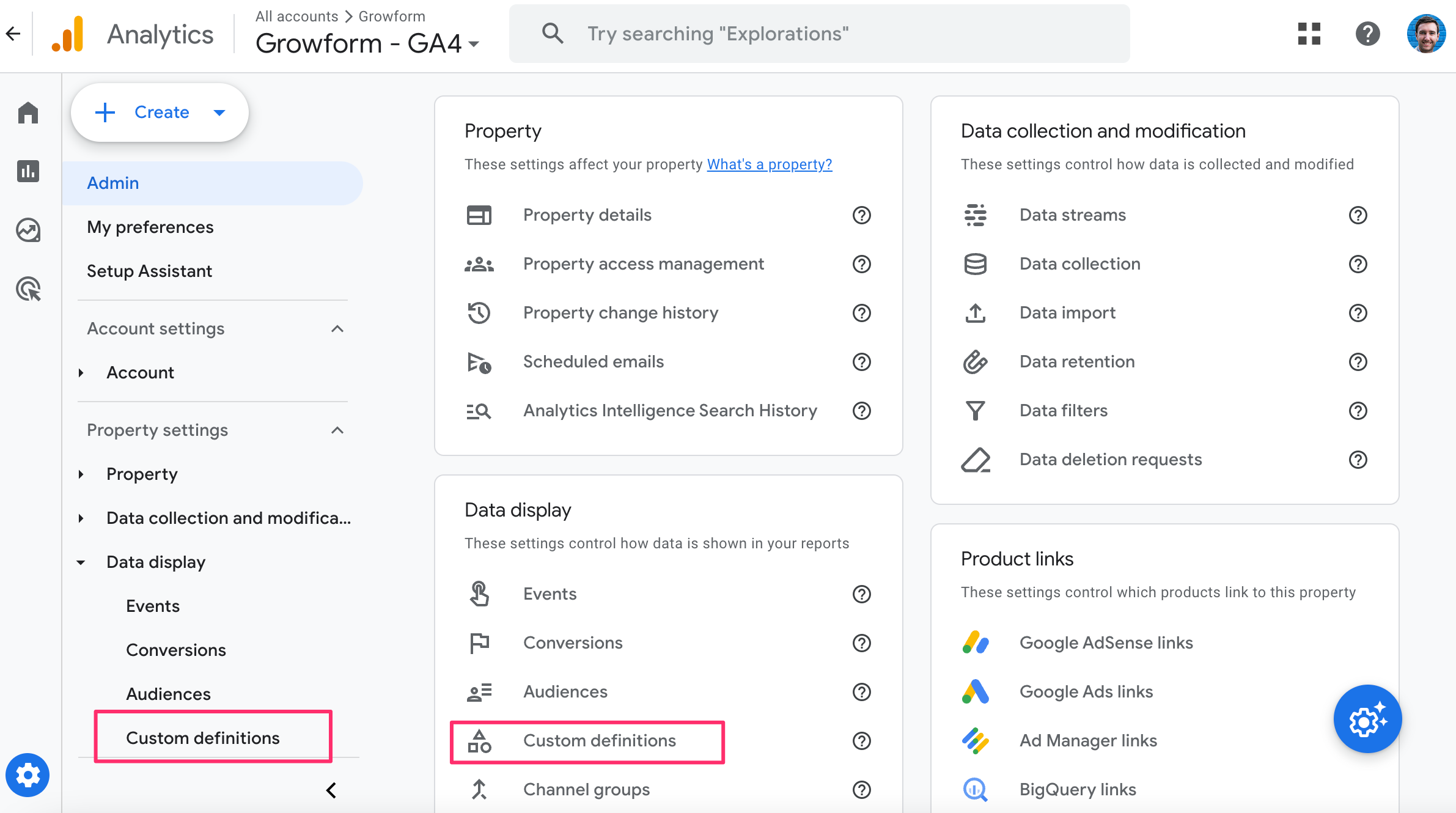Open Data retention setting
1456x813 pixels.
[x=1077, y=362]
